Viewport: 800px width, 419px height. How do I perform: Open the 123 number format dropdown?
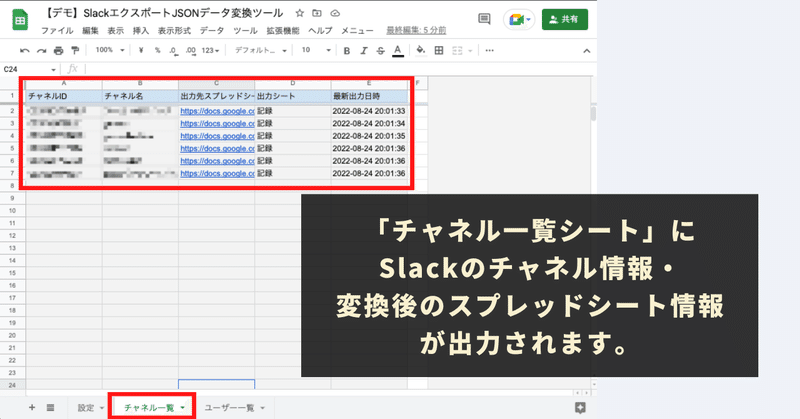click(210, 51)
